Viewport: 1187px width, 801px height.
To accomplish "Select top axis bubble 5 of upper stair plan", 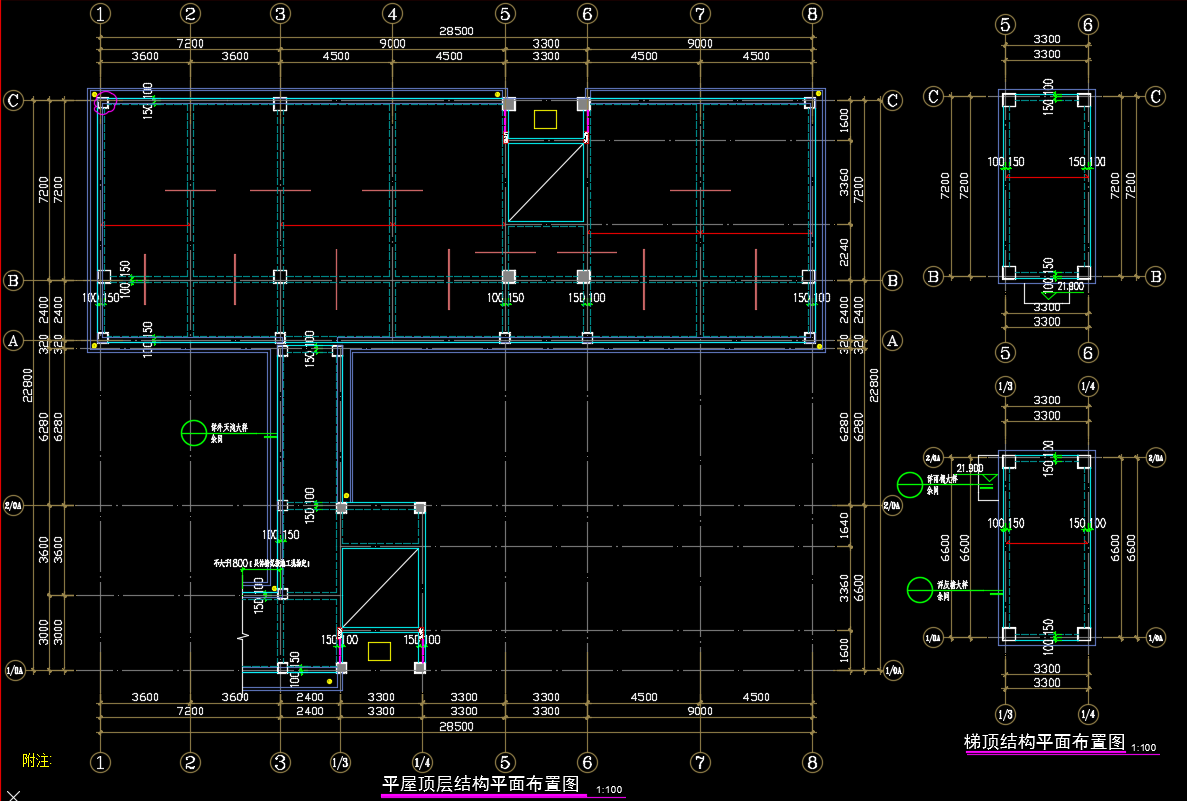I will click(x=1005, y=25).
